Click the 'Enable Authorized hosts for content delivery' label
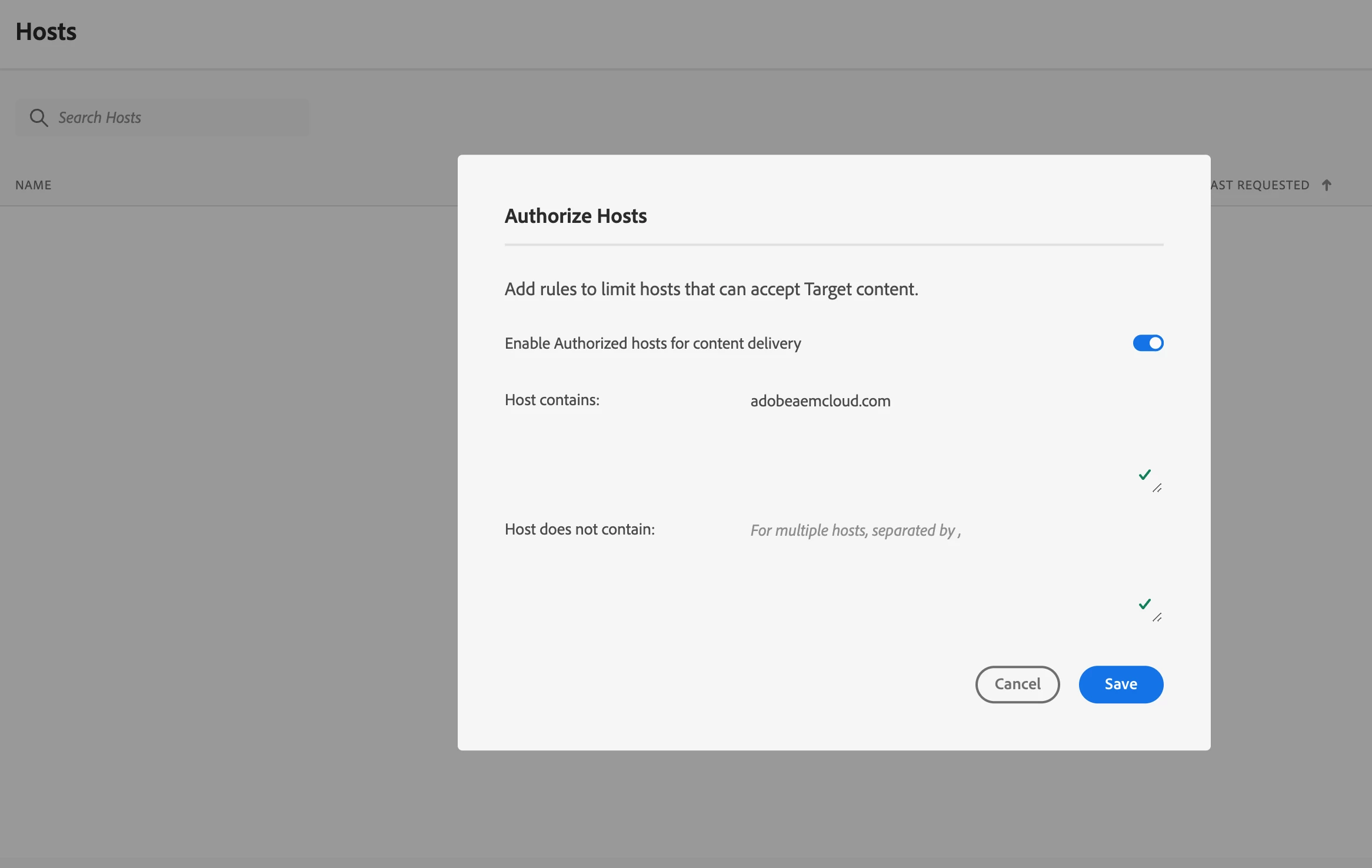 point(652,343)
